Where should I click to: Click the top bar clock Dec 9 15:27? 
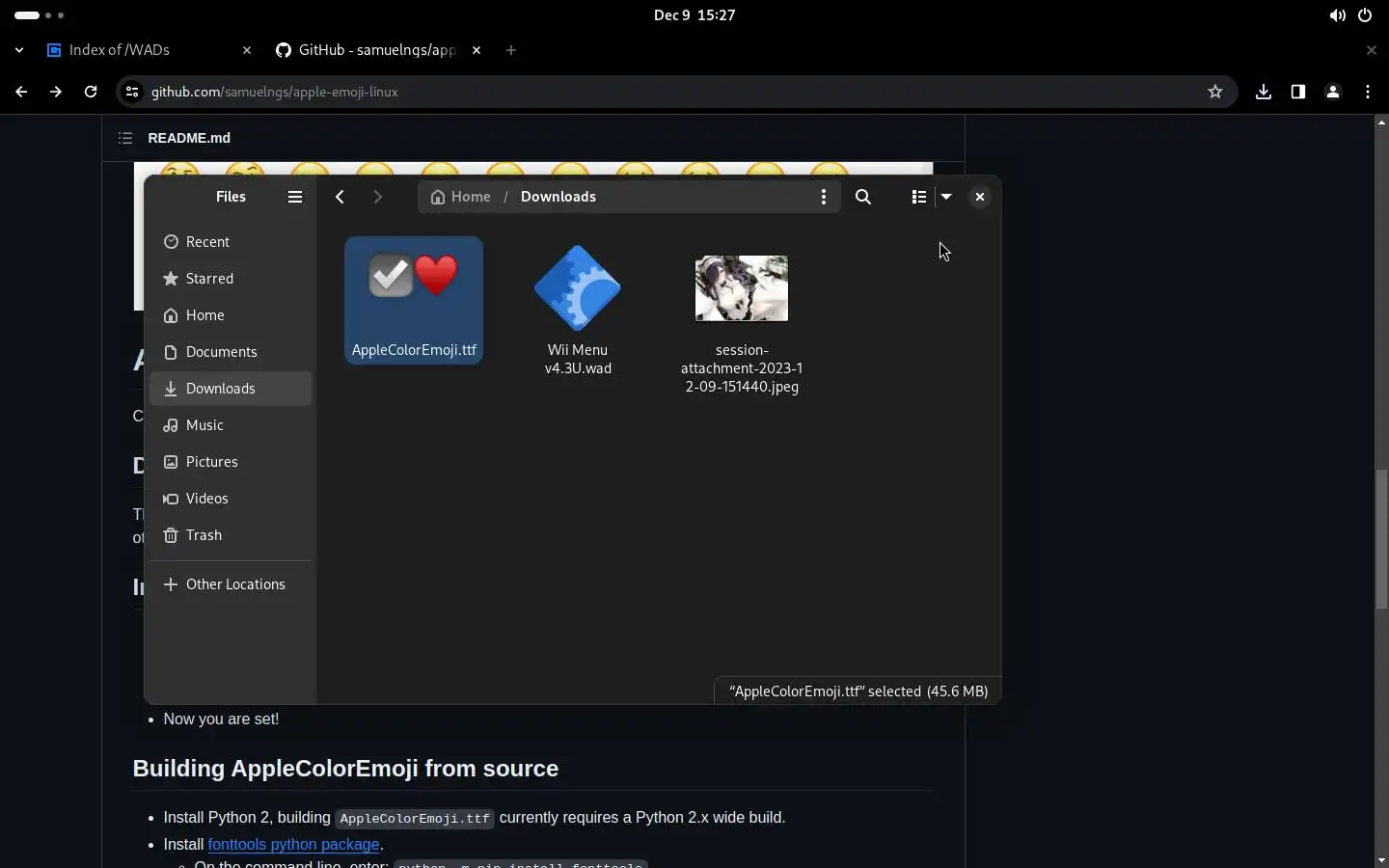pos(694,15)
